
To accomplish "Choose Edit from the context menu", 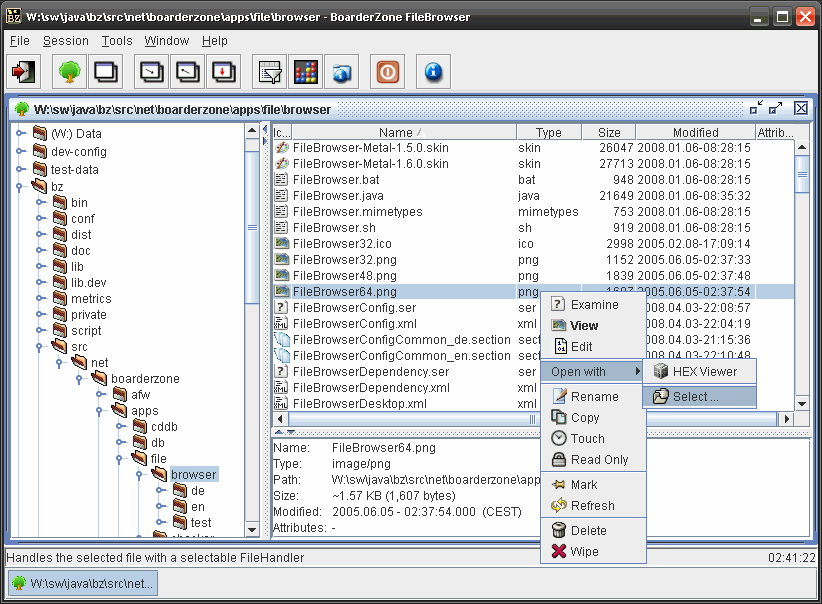I will click(593, 347).
